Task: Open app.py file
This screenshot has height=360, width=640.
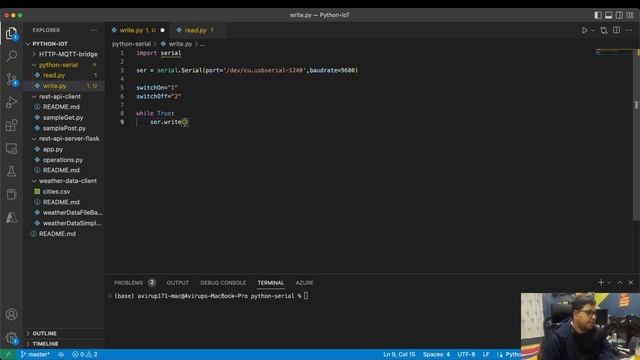Action: coord(64,149)
